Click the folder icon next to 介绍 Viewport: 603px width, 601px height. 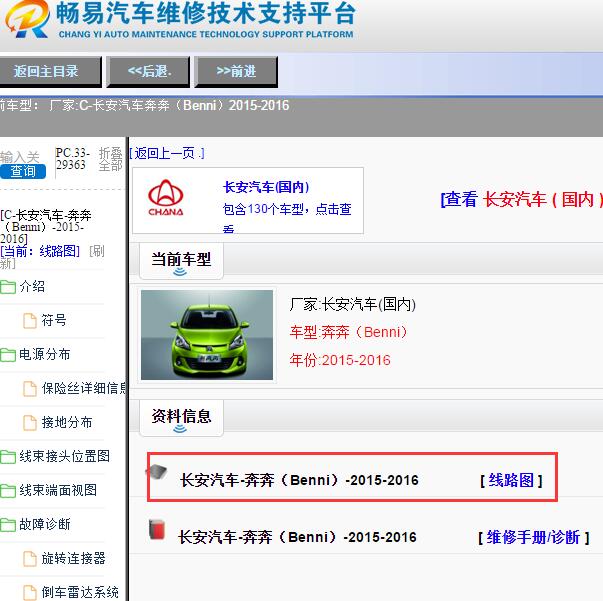[x=8, y=287]
